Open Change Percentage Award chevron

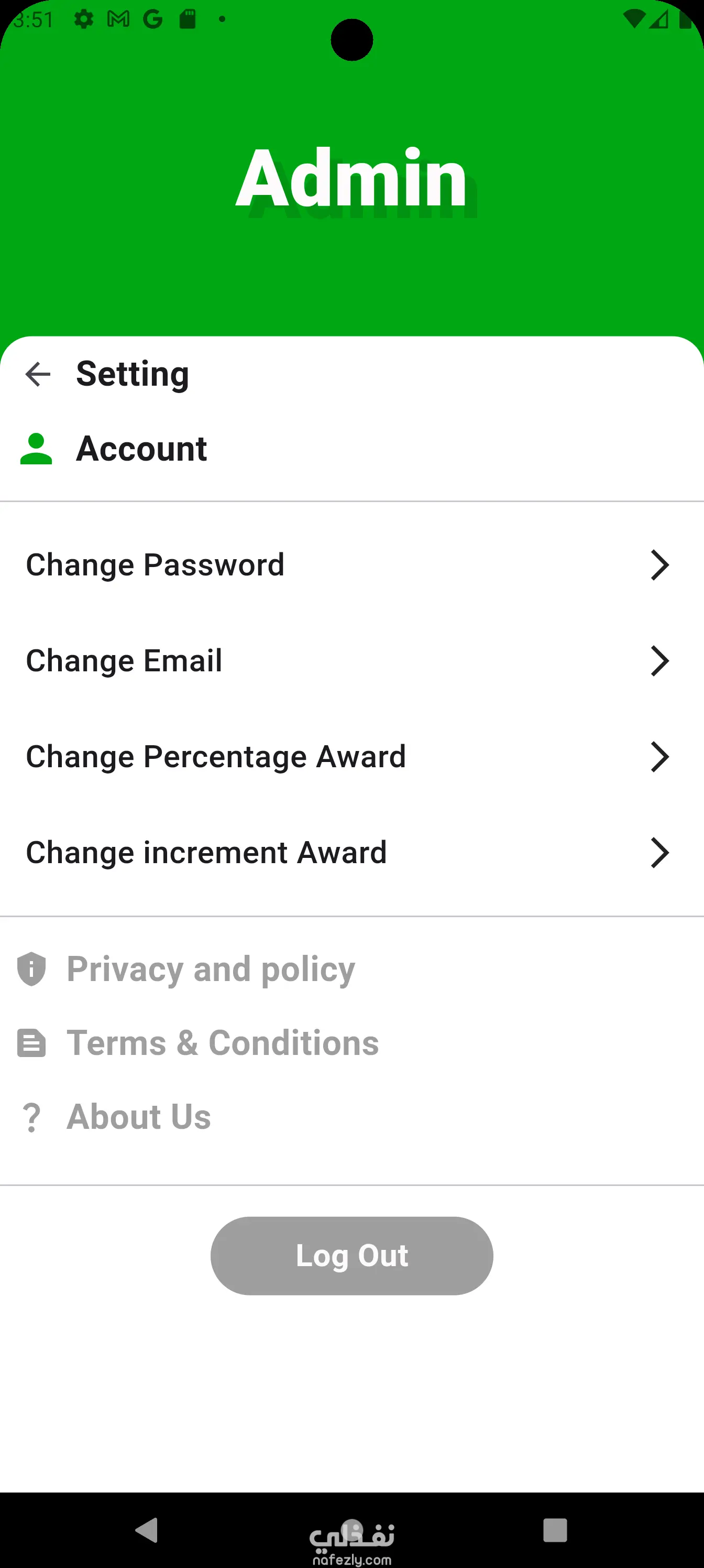[x=659, y=757]
